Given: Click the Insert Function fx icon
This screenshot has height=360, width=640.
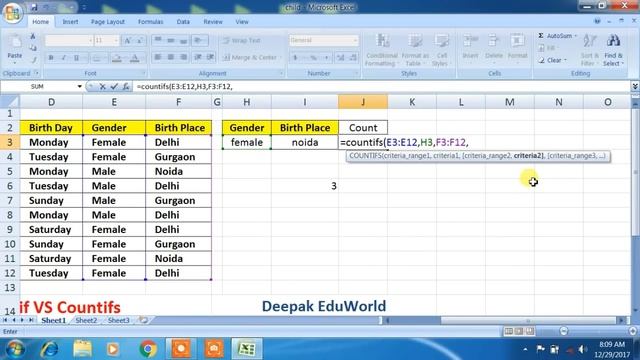Looking at the screenshot, I should tap(126, 87).
